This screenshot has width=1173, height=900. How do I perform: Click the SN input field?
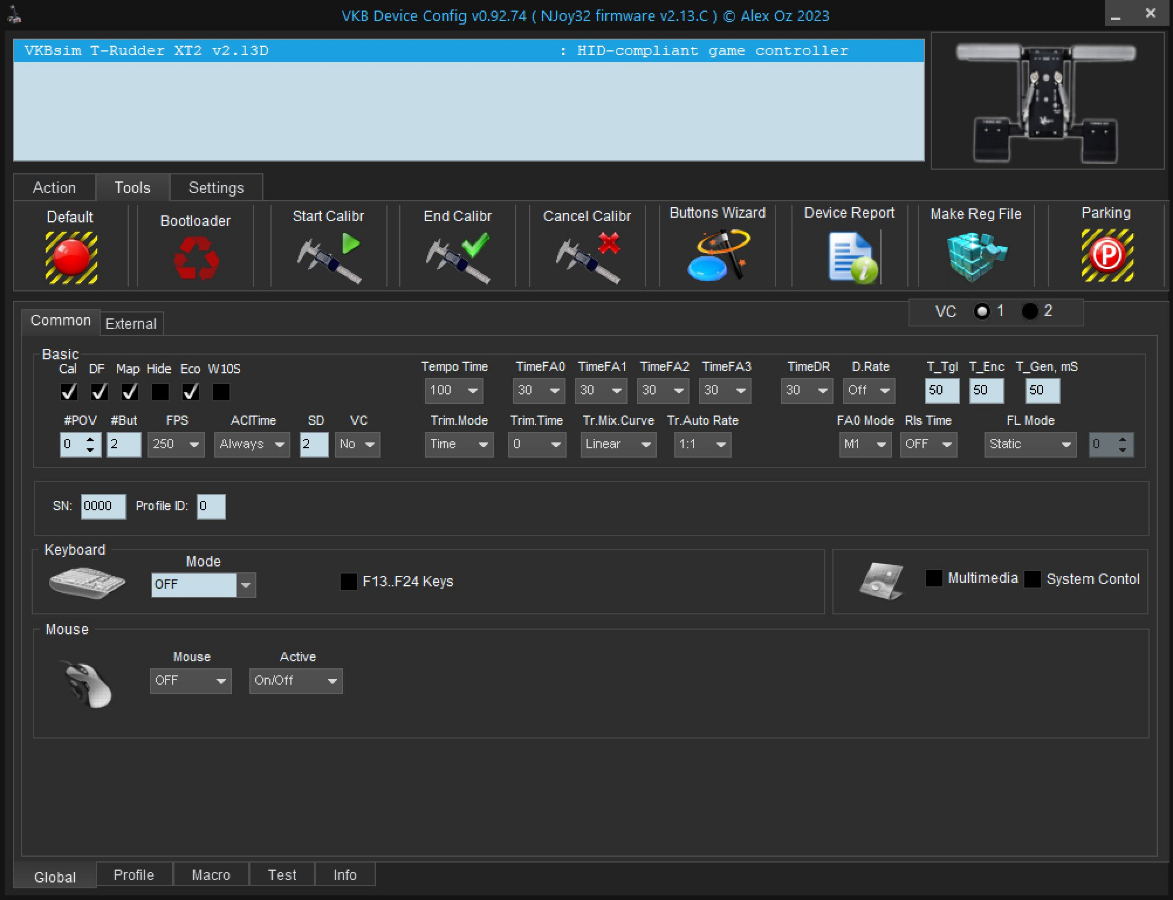[x=103, y=506]
